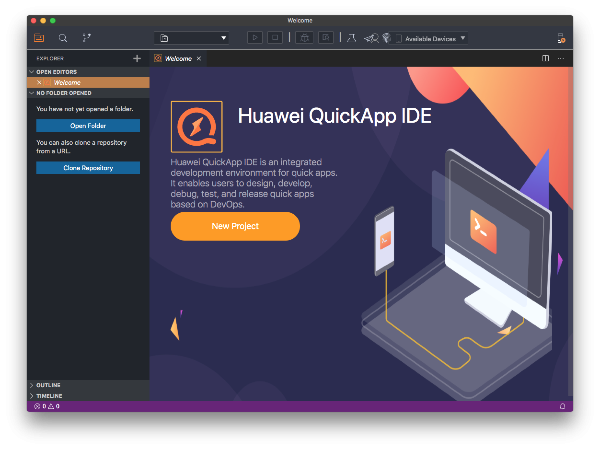Click the orange New Project button
Image resolution: width=600 pixels, height=450 pixels.
click(235, 226)
